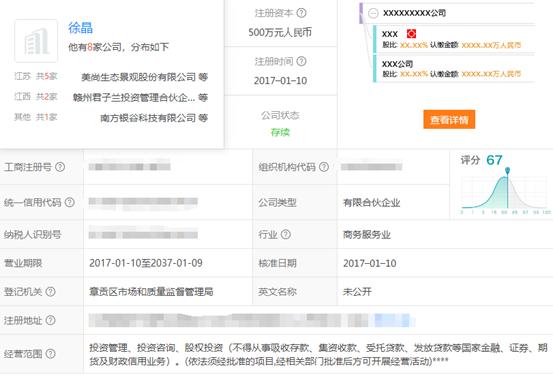
Task: Click the score marker pin on chart
Action: point(507,171)
